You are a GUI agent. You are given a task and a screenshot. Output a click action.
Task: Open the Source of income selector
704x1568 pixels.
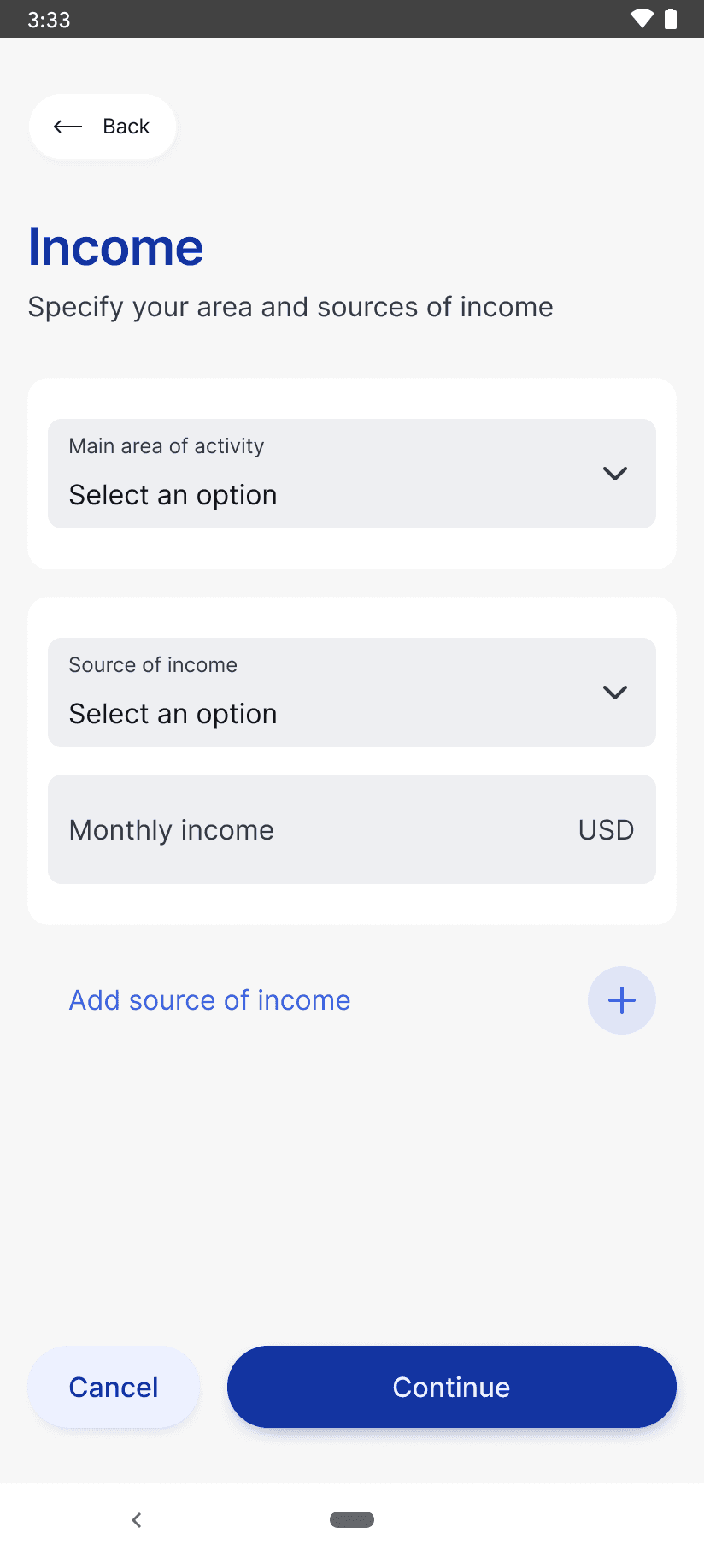pos(352,693)
